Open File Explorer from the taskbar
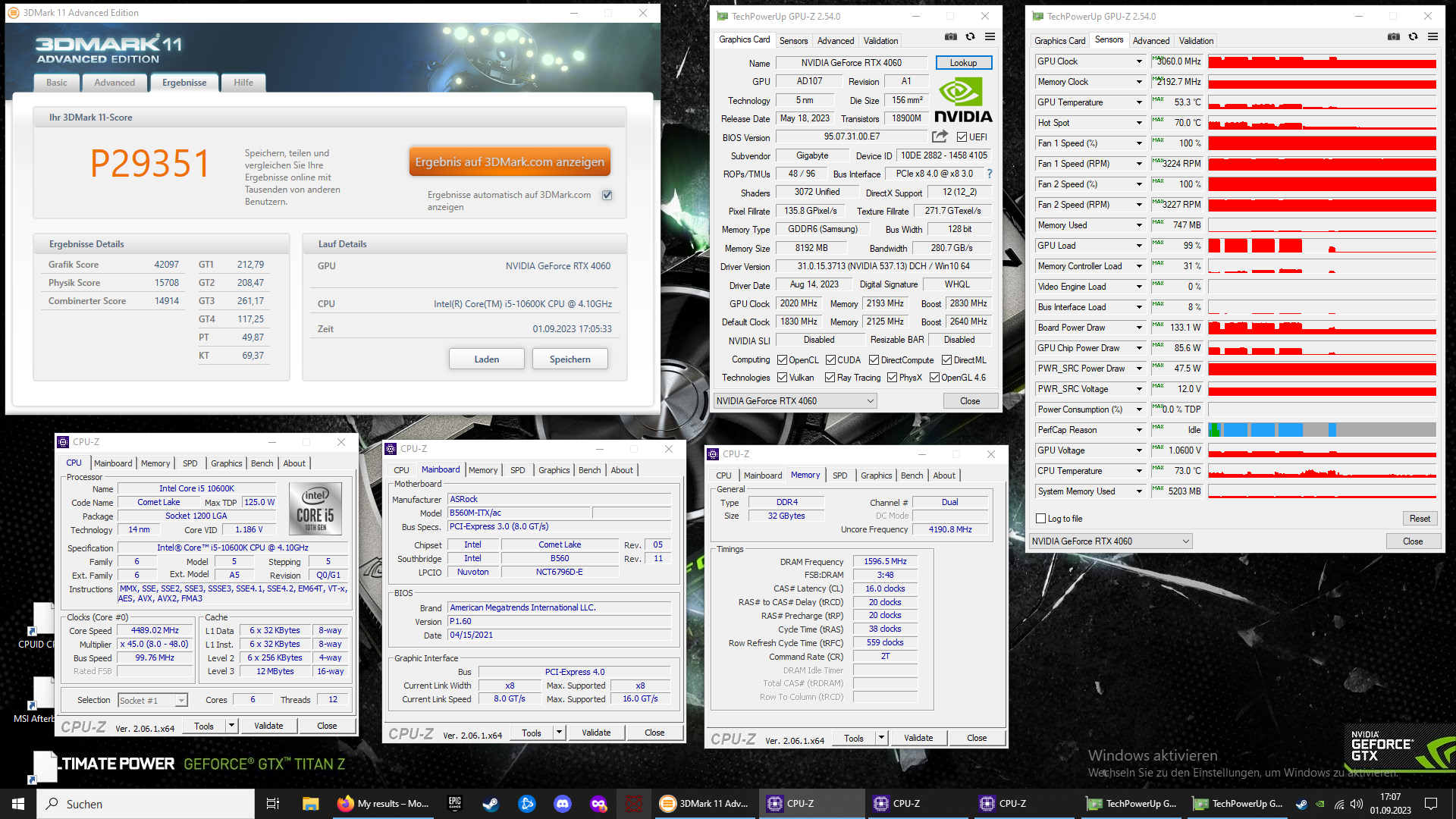Screen dimensions: 1456x819 (310, 804)
